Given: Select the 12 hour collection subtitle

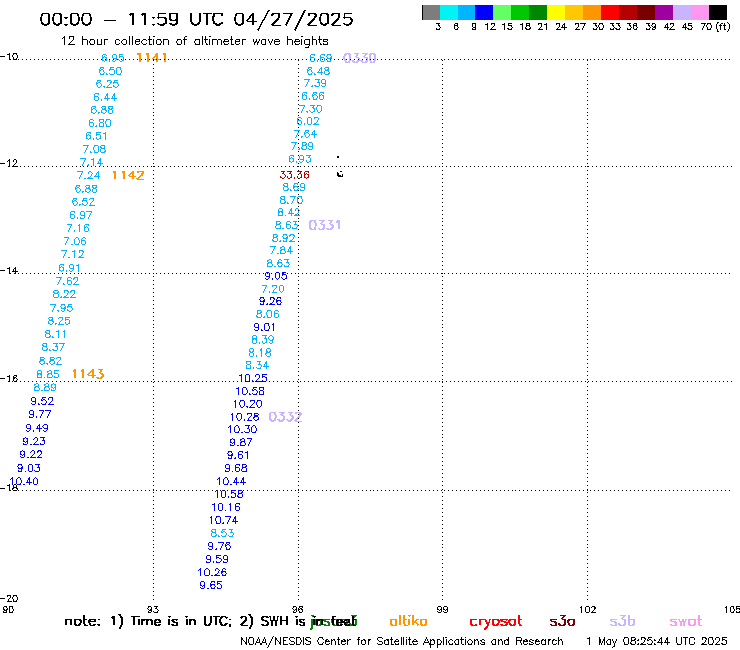Looking at the screenshot, I should [x=195, y=41].
